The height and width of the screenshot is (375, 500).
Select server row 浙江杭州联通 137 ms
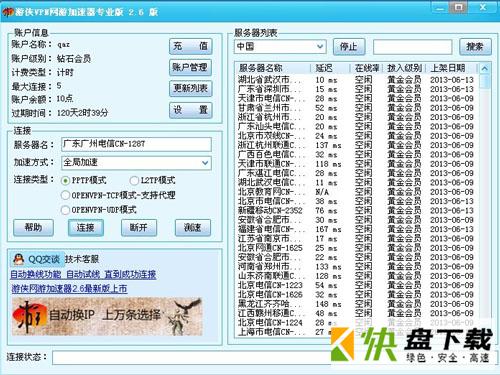point(356,145)
